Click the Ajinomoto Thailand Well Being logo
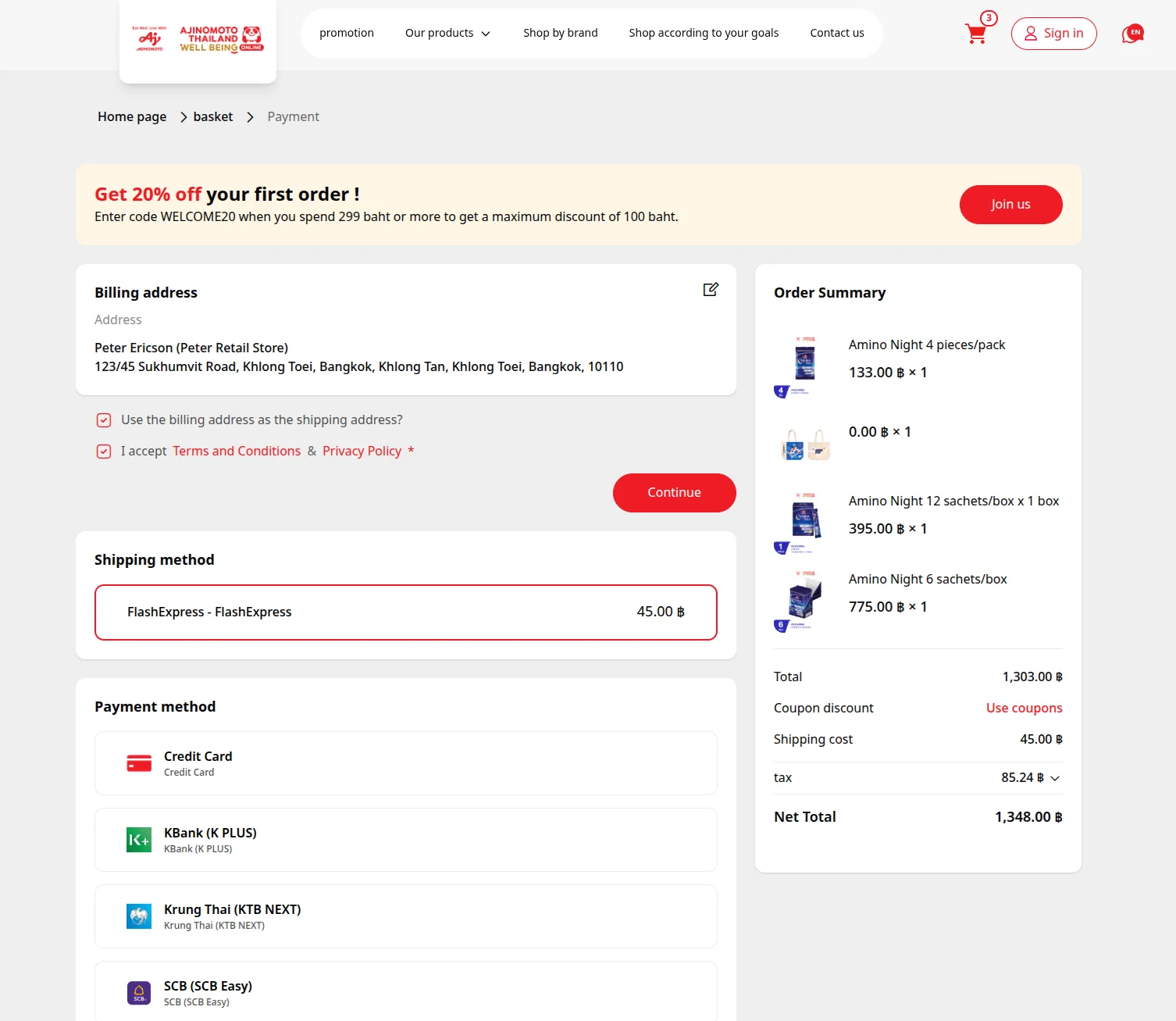Screen dimensions: 1176x1021 [x=198, y=38]
